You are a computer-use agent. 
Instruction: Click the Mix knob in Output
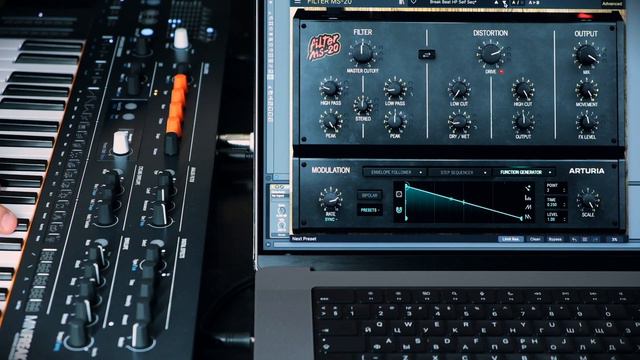[x=587, y=55]
